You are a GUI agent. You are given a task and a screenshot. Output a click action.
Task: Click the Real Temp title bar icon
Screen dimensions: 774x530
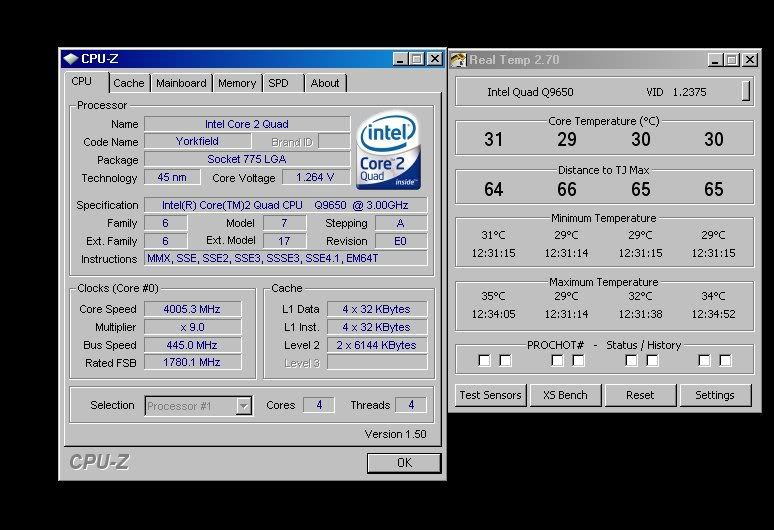point(458,60)
